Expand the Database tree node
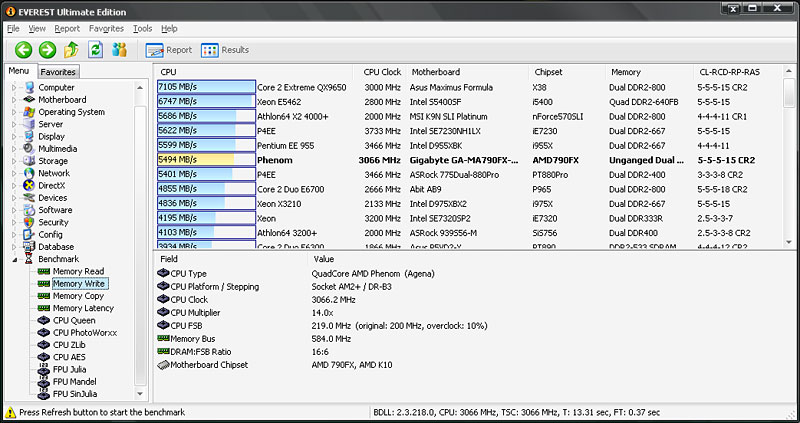 [x=14, y=246]
